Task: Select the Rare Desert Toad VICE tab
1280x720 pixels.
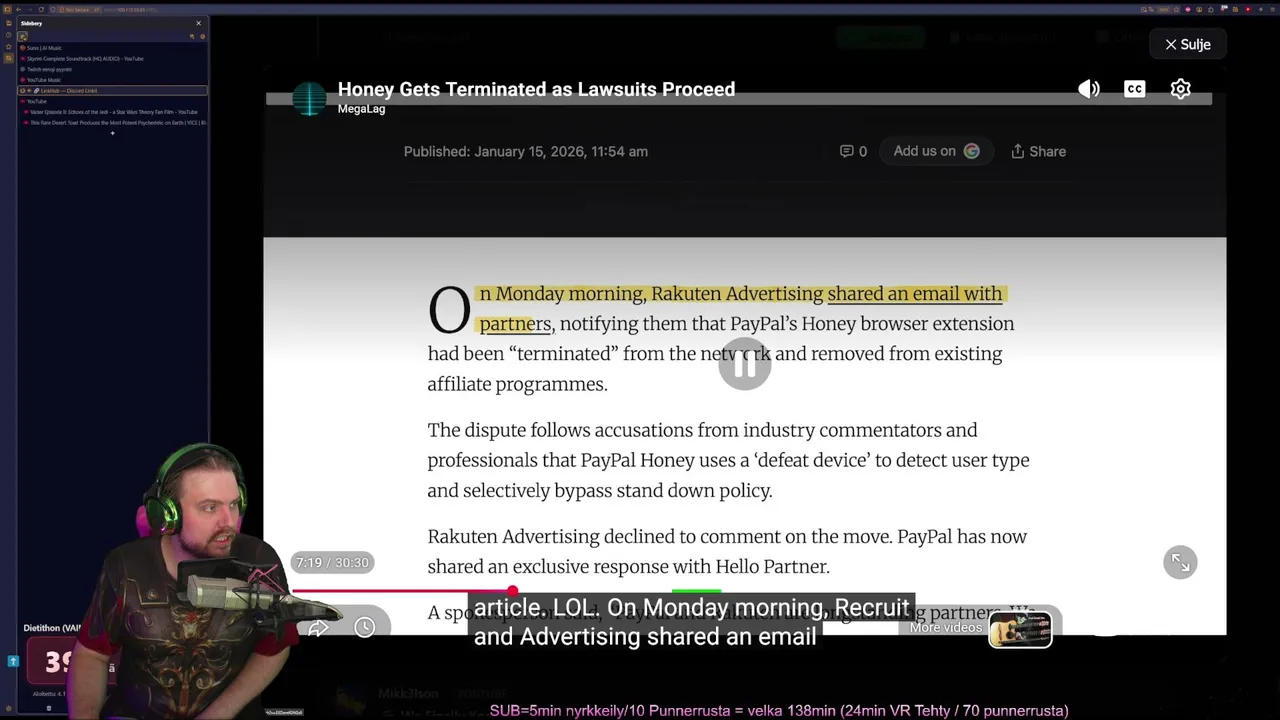Action: tap(115, 123)
